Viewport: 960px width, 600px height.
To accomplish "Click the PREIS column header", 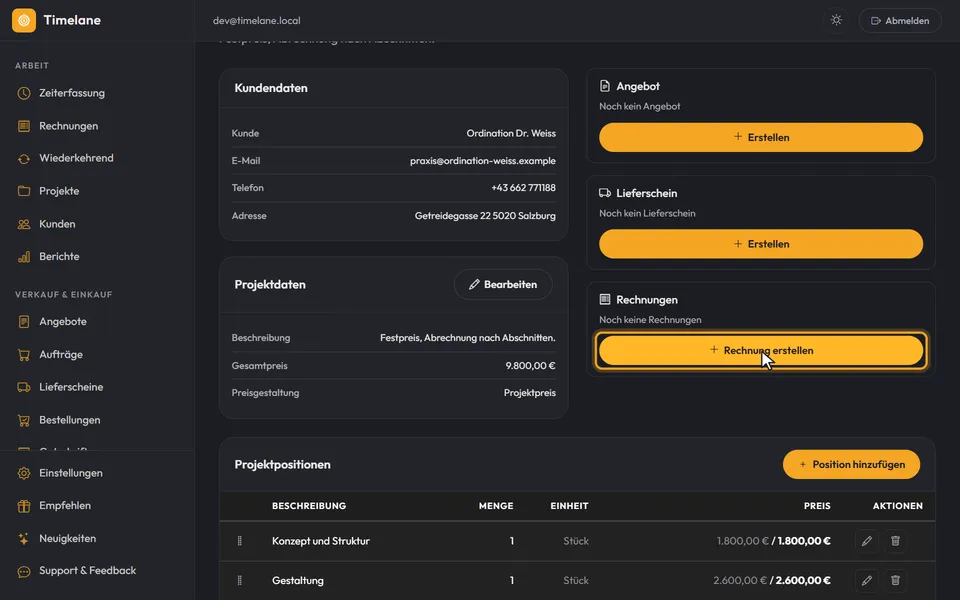I will point(817,506).
